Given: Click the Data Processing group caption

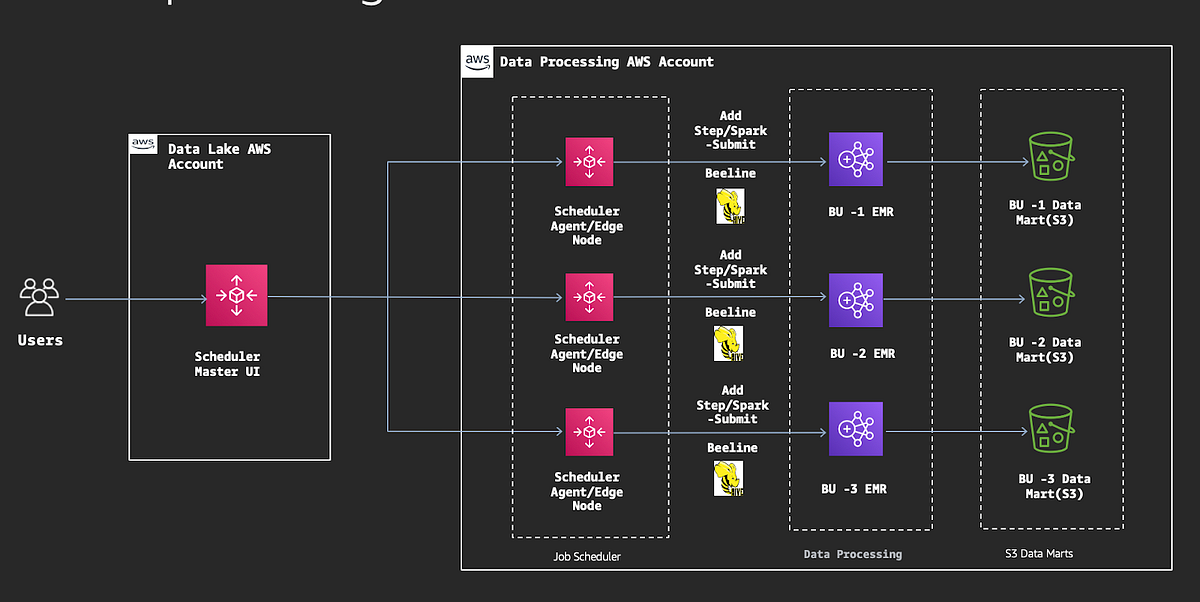Looking at the screenshot, I should [x=853, y=554].
